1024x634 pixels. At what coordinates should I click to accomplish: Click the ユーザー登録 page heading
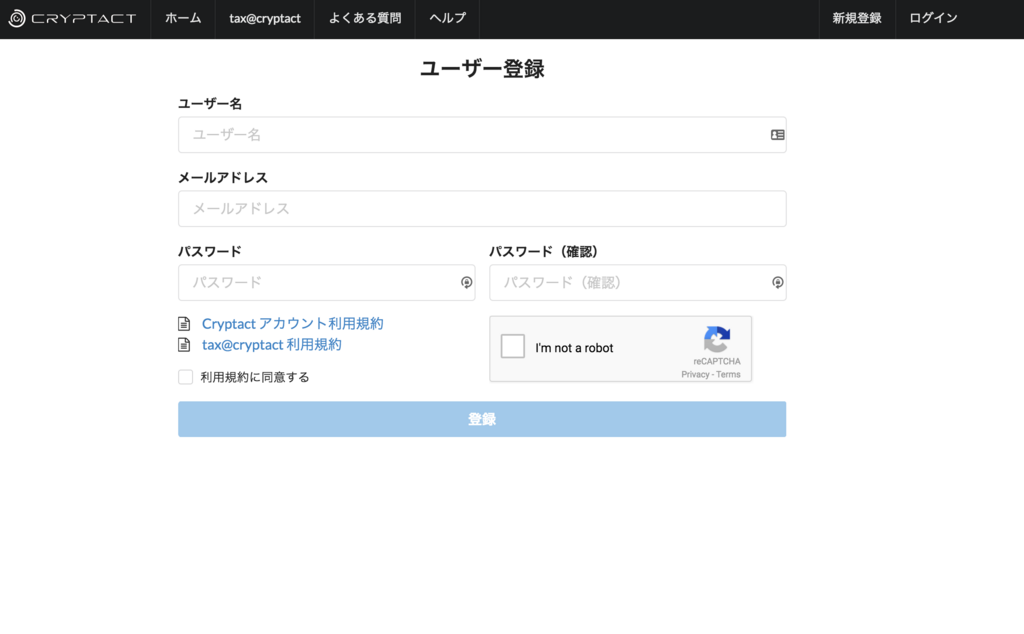tap(482, 69)
